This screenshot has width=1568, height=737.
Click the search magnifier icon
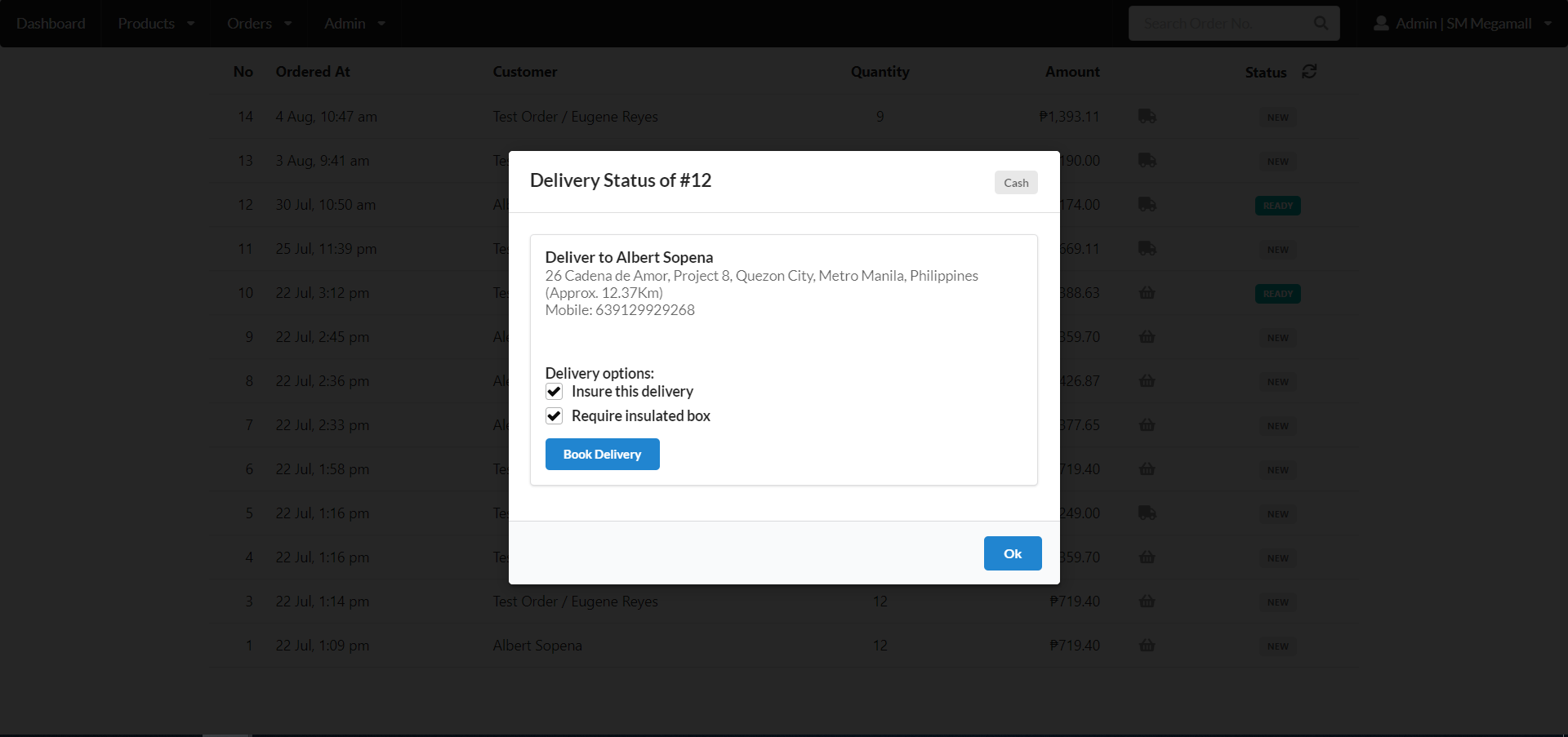pyautogui.click(x=1321, y=24)
